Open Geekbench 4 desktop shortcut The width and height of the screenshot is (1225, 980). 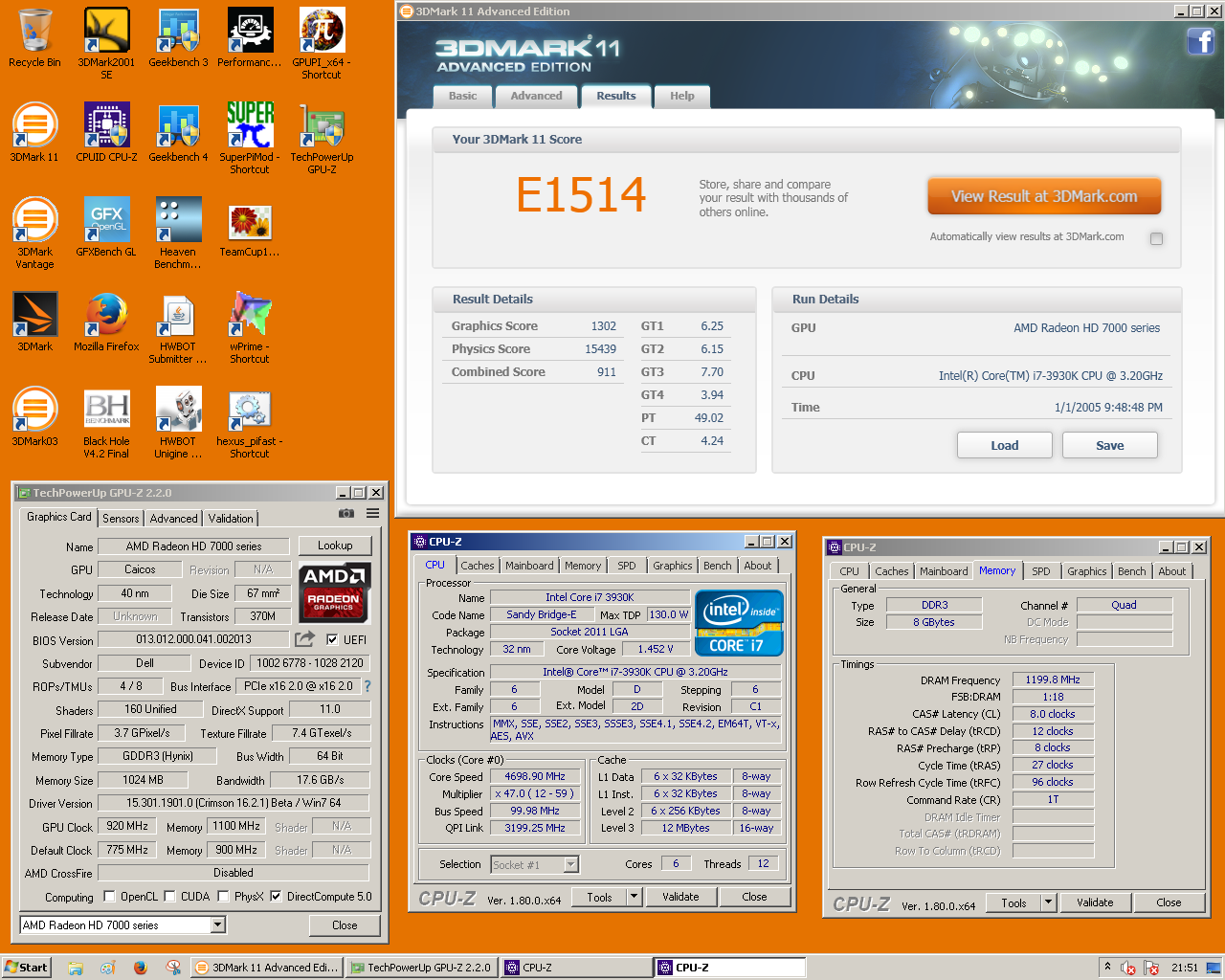click(x=178, y=133)
